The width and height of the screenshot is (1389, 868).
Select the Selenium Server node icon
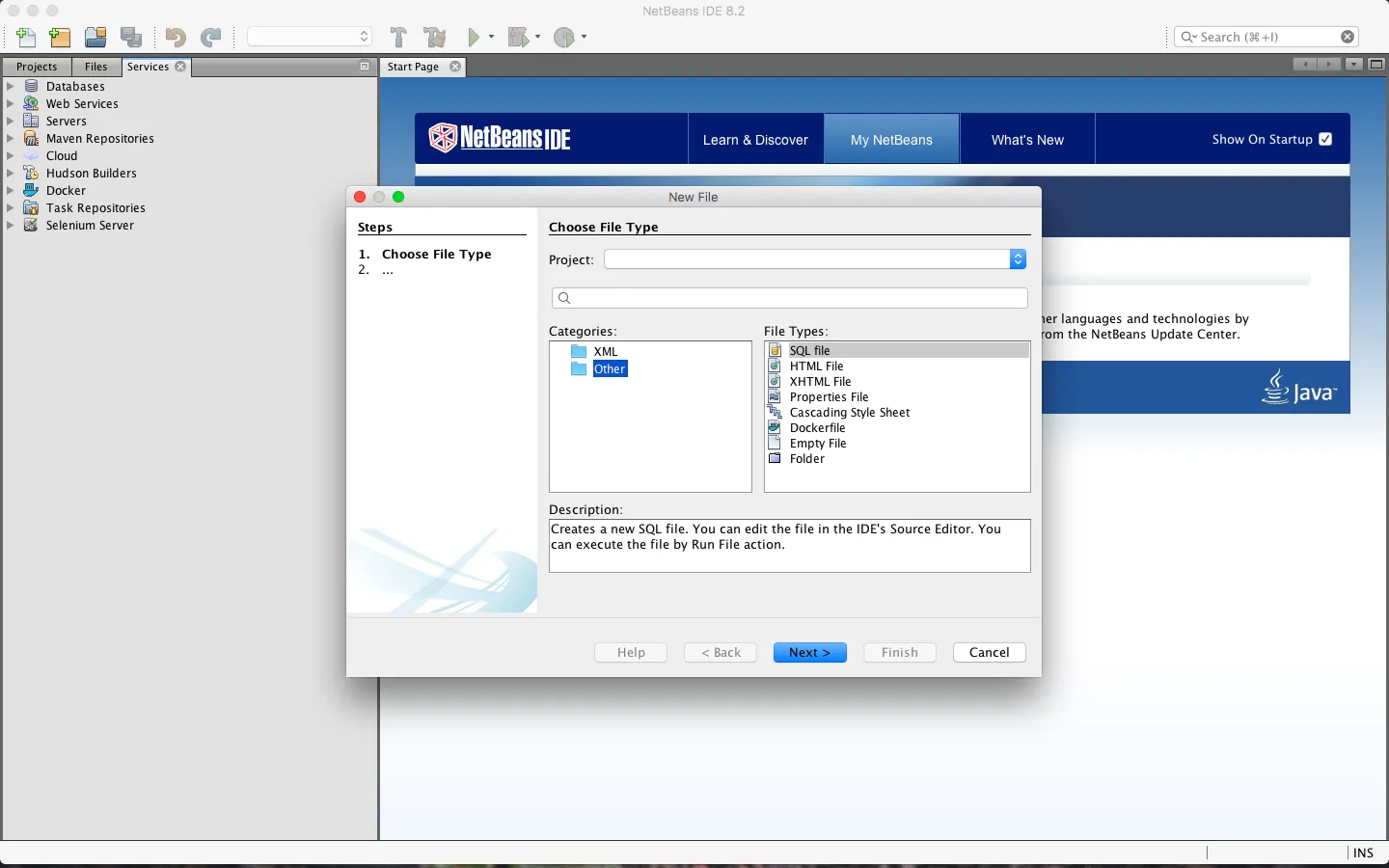click(31, 226)
